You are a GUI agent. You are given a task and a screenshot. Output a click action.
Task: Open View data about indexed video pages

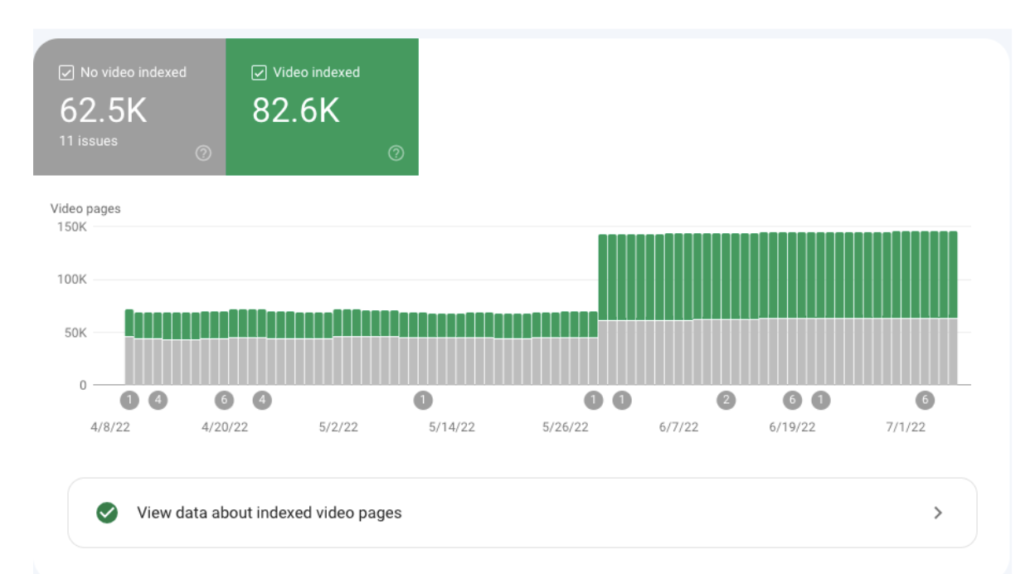click(522, 513)
